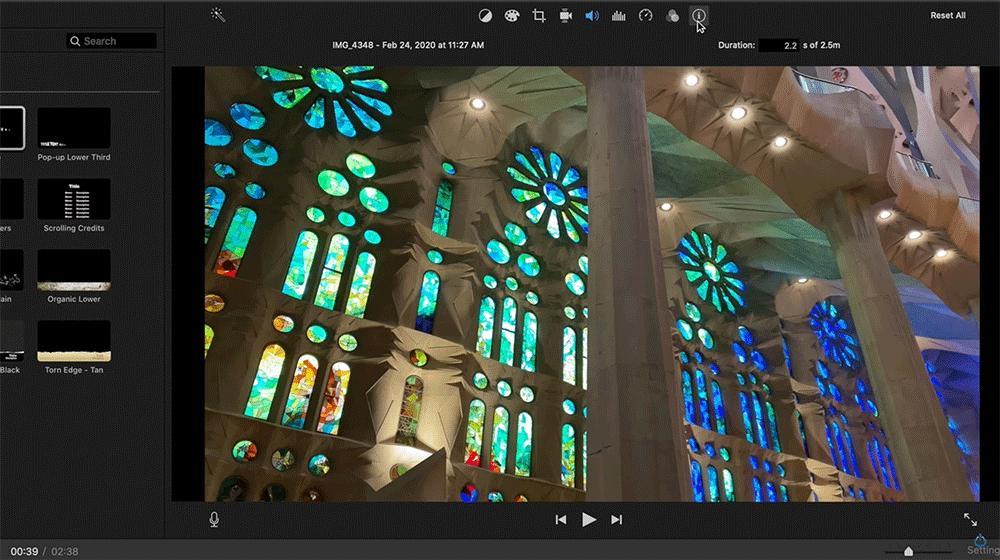
Task: Skip to the next clip
Action: tap(617, 519)
